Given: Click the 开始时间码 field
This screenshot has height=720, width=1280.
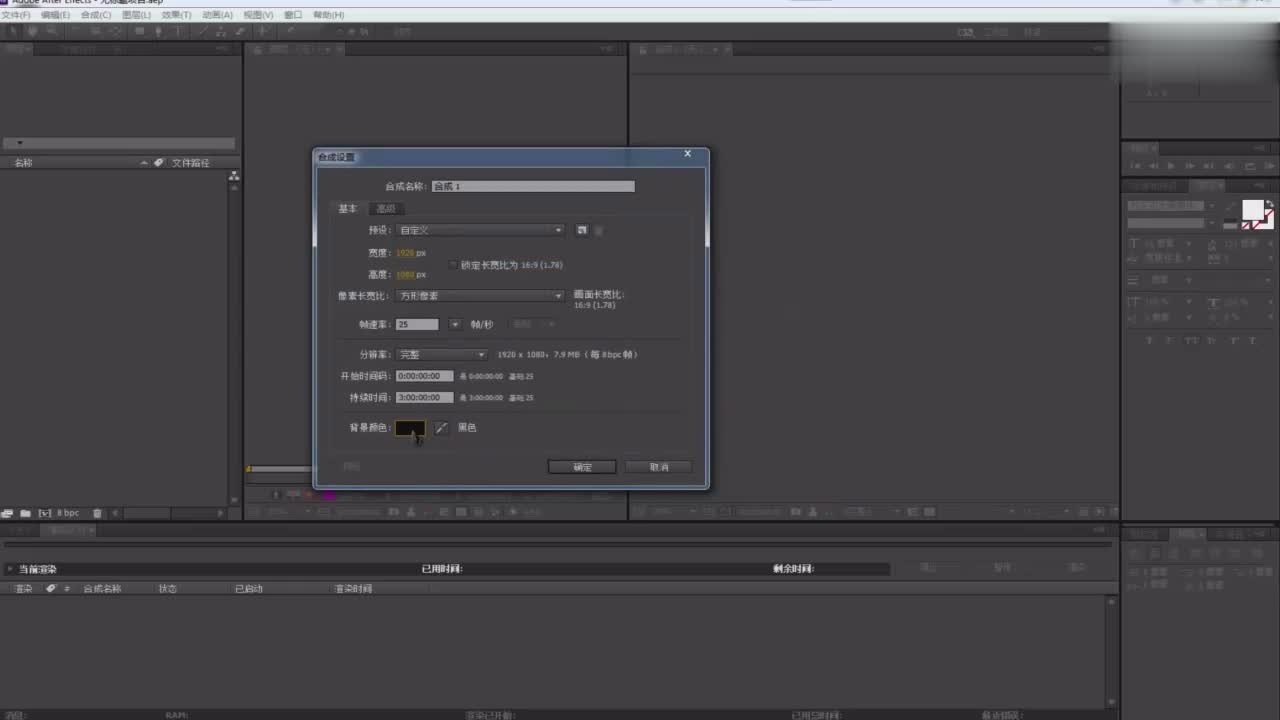Looking at the screenshot, I should pyautogui.click(x=425, y=376).
